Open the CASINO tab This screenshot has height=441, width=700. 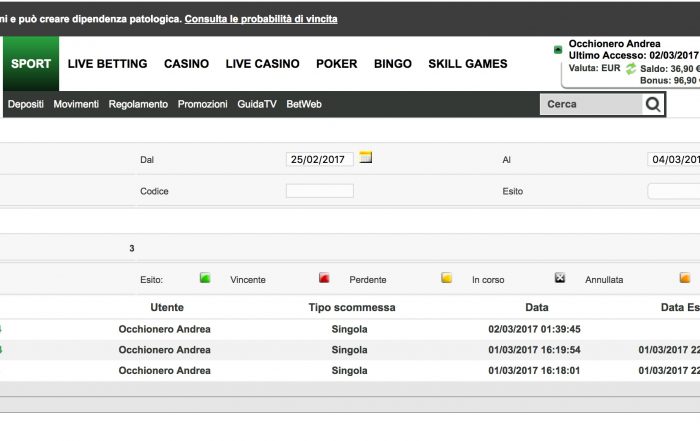click(x=186, y=64)
